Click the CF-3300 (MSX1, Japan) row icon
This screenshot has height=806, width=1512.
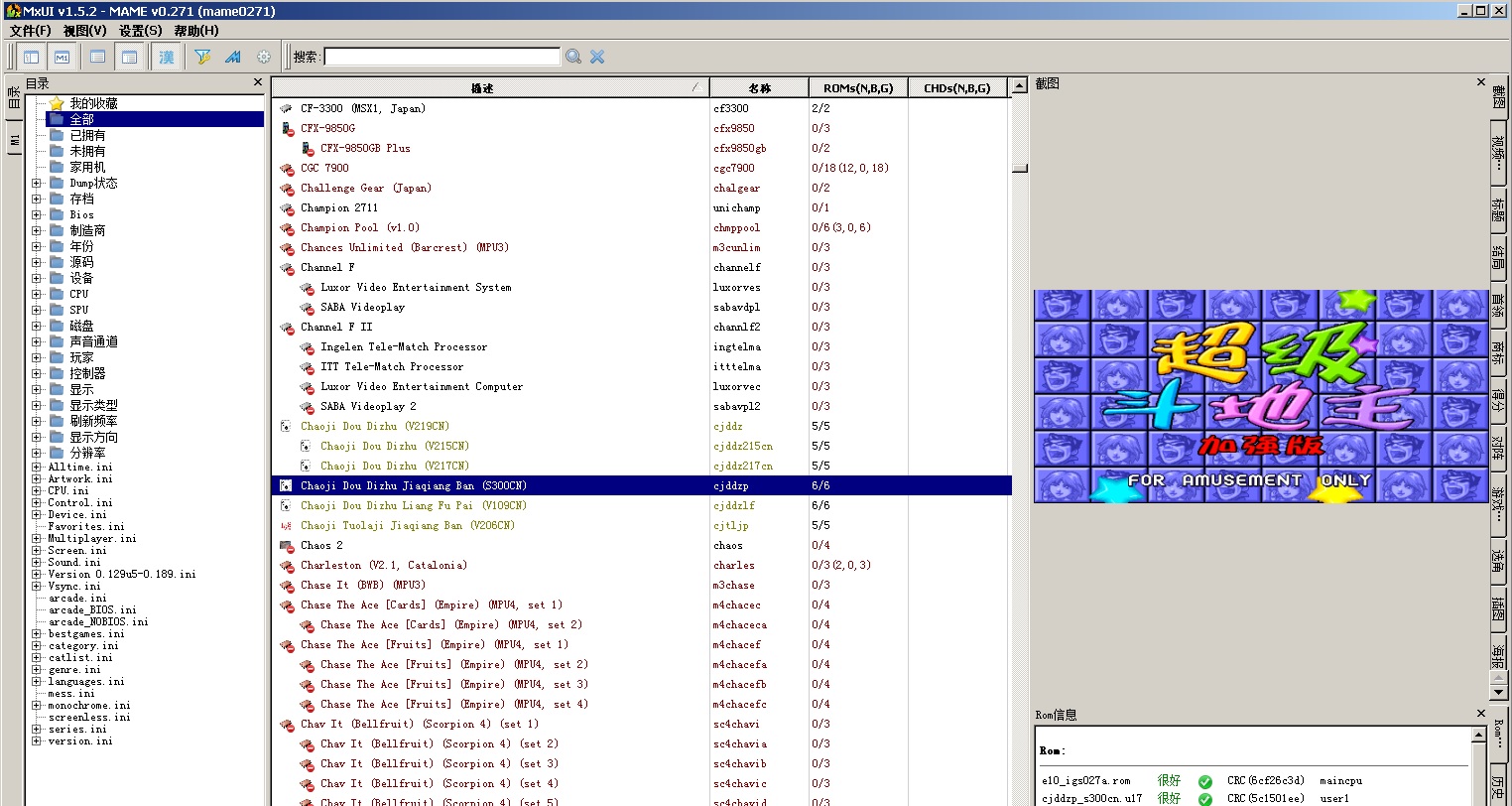pyautogui.click(x=287, y=108)
